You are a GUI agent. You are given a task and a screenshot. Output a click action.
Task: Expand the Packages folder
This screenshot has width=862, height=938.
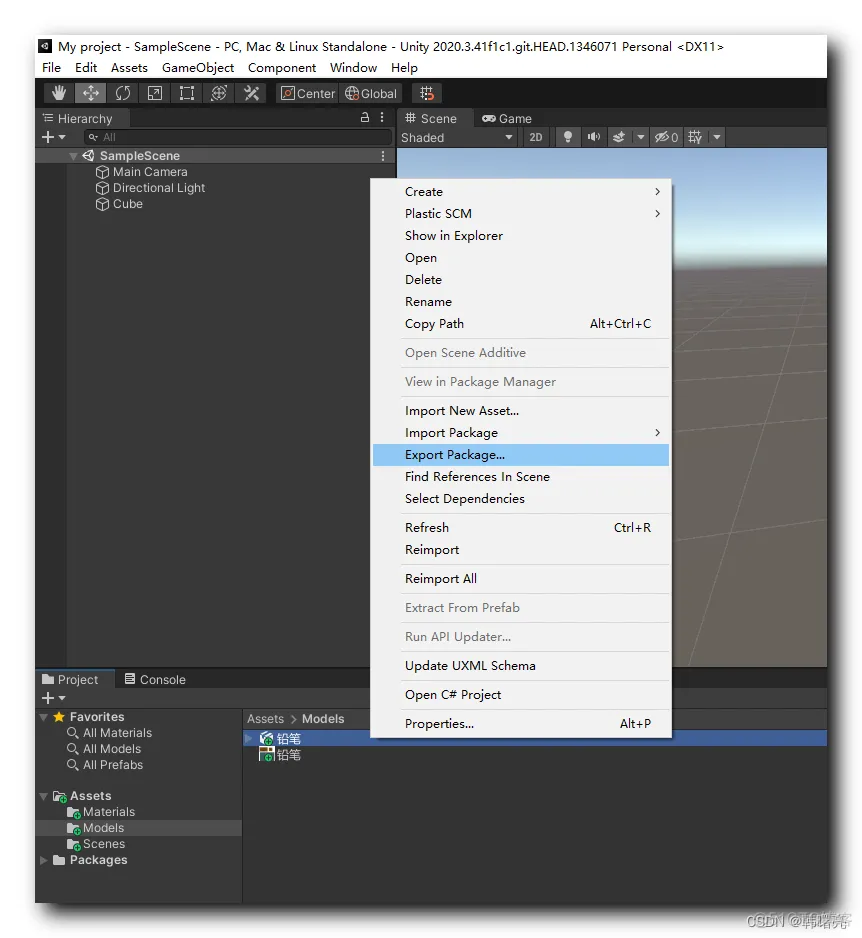pyautogui.click(x=44, y=860)
